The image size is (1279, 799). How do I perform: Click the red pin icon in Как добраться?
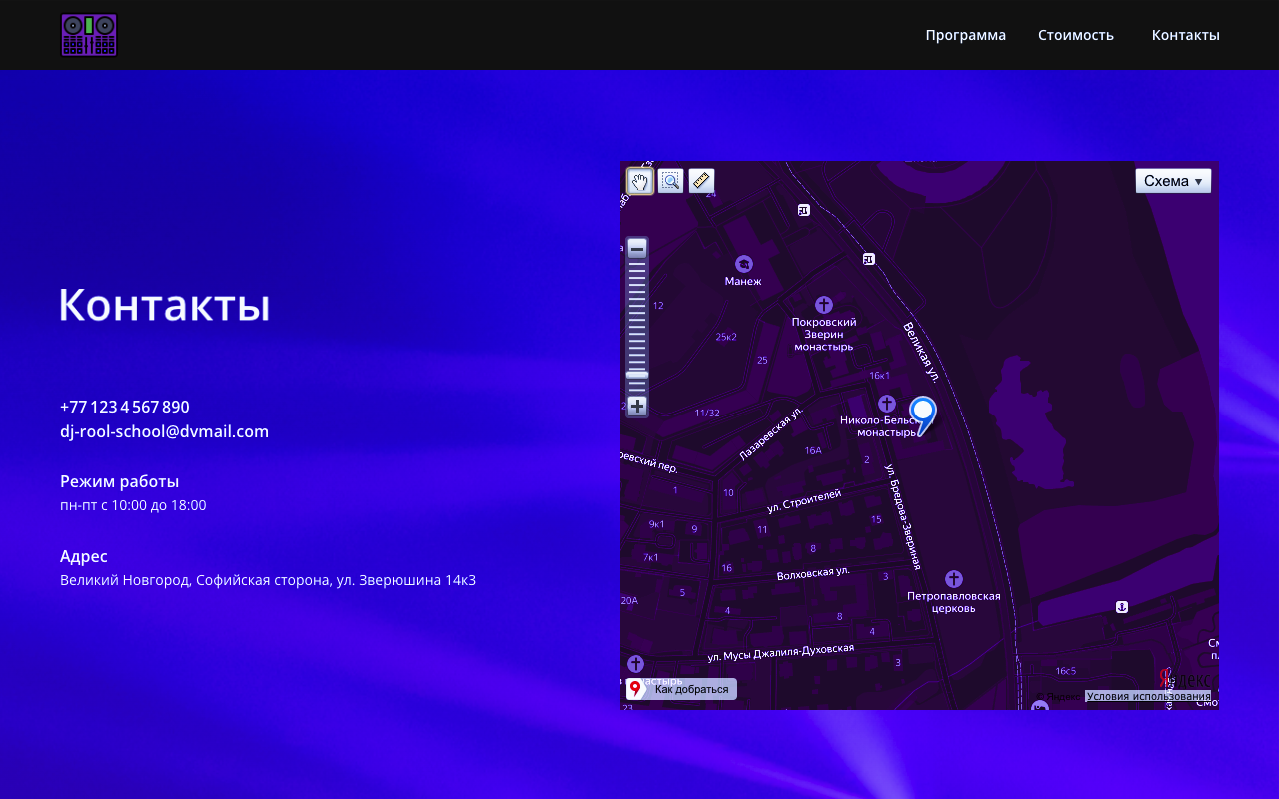(x=635, y=689)
